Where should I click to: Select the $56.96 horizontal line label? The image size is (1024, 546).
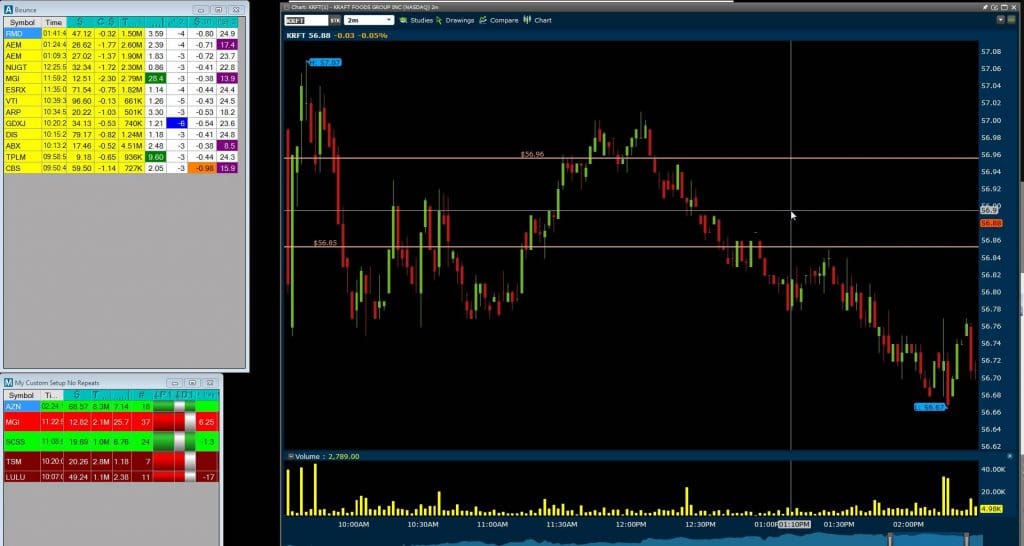(532, 154)
